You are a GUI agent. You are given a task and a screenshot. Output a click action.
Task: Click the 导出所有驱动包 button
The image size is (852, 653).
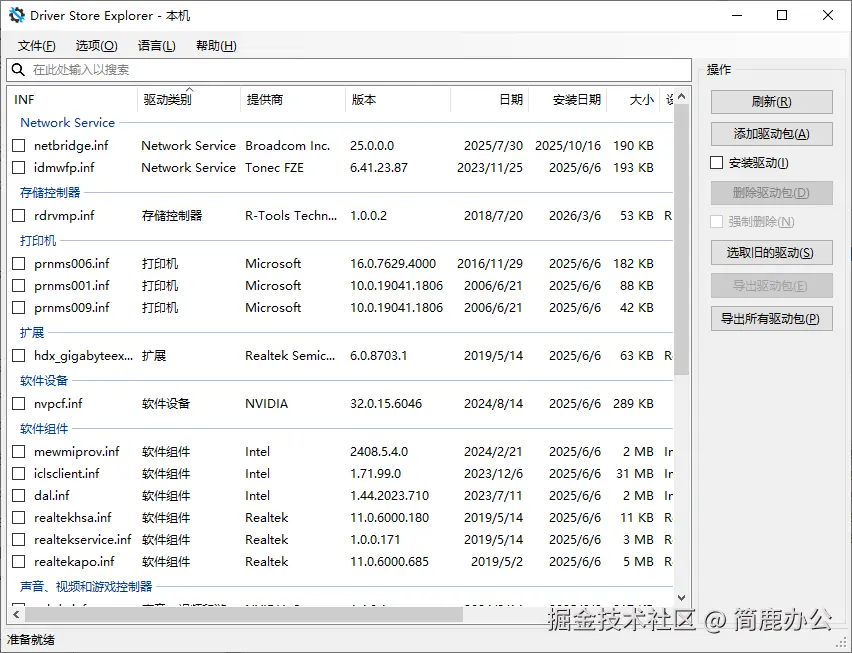click(x=771, y=317)
